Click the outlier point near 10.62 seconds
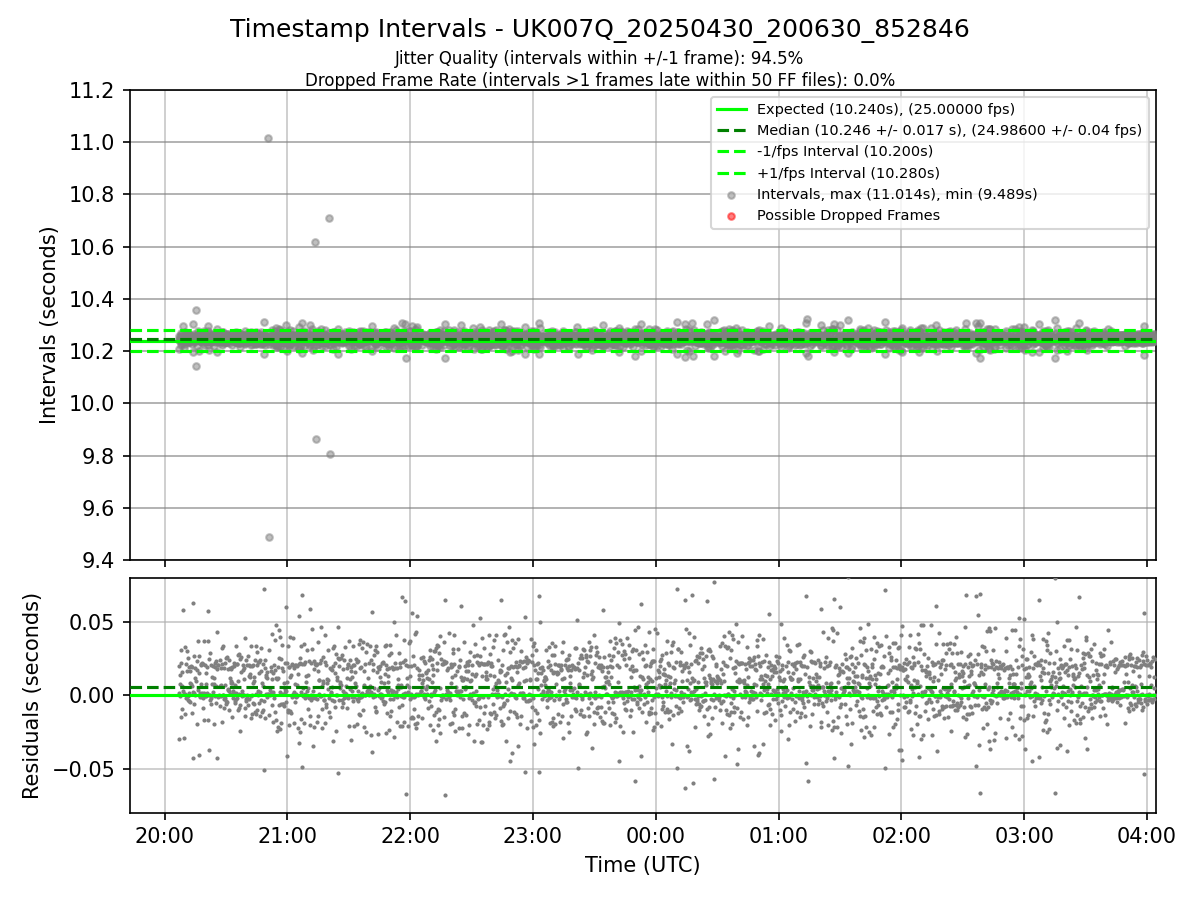This screenshot has width=1200, height=900. pos(315,242)
